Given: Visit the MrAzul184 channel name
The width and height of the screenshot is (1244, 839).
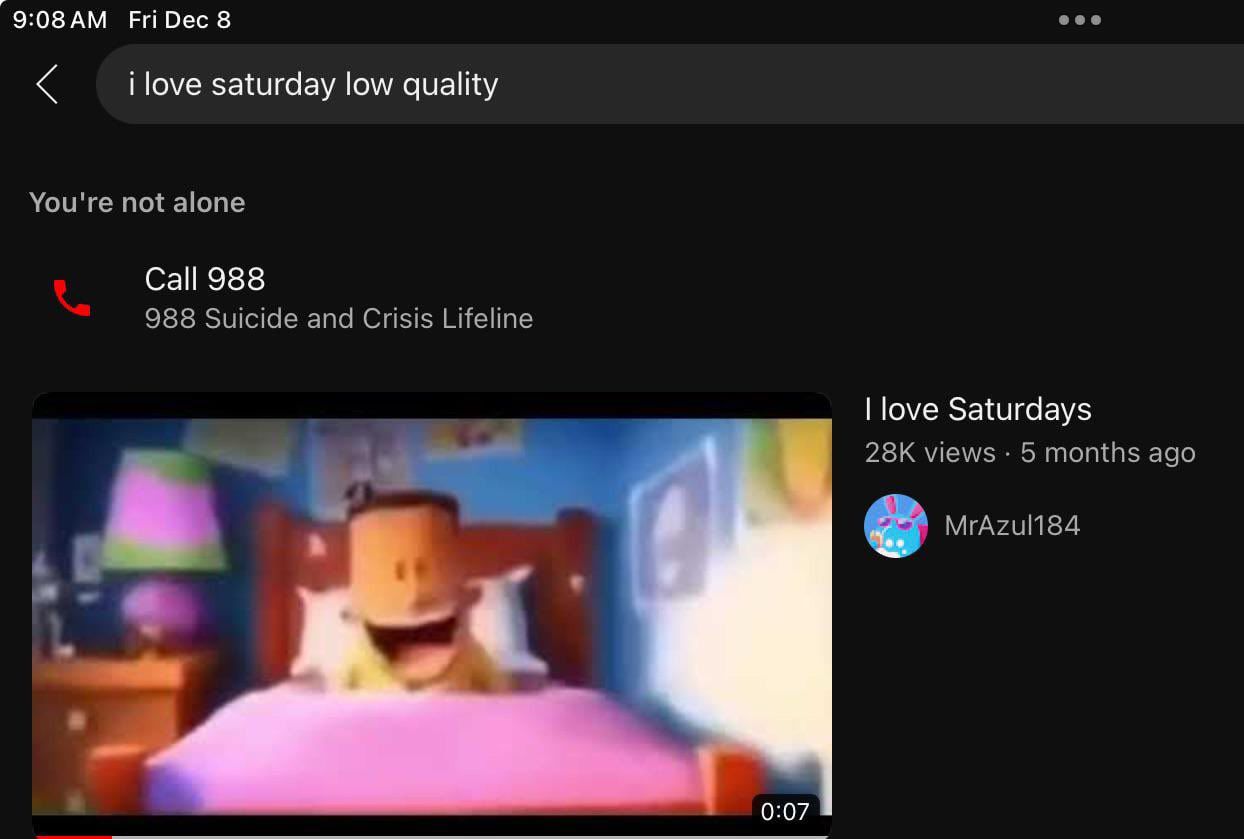Looking at the screenshot, I should click(x=1012, y=526).
